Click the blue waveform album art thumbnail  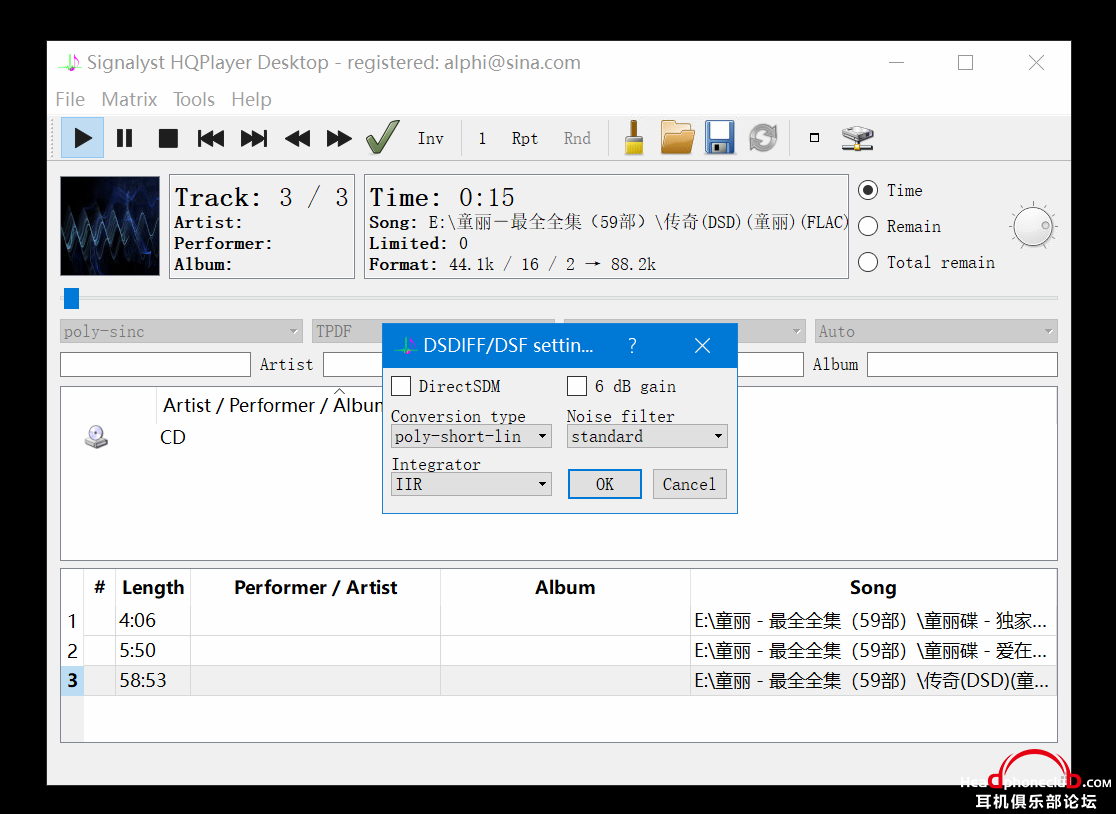tap(110, 226)
